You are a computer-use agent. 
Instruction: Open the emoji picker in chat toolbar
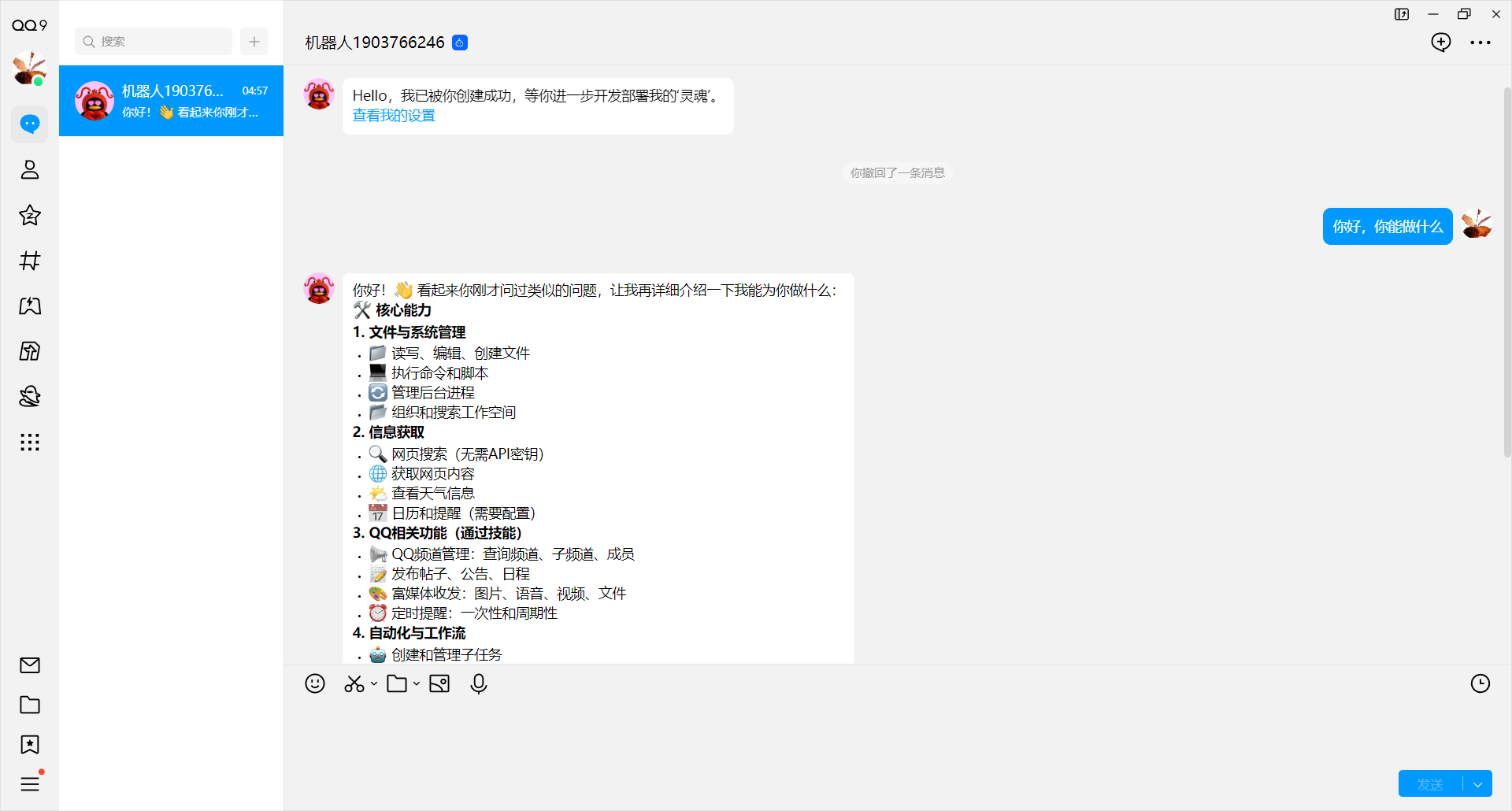[315, 683]
